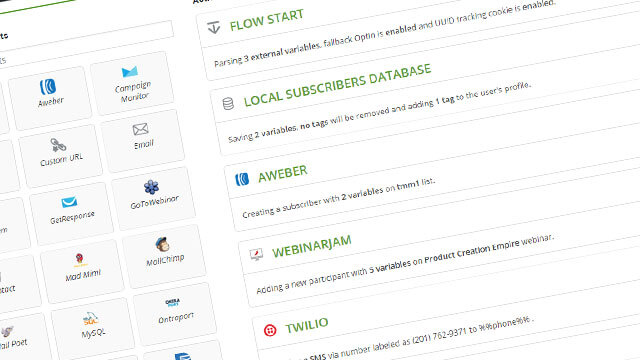
Task: Click the Twilio step red icon
Action: 270,330
